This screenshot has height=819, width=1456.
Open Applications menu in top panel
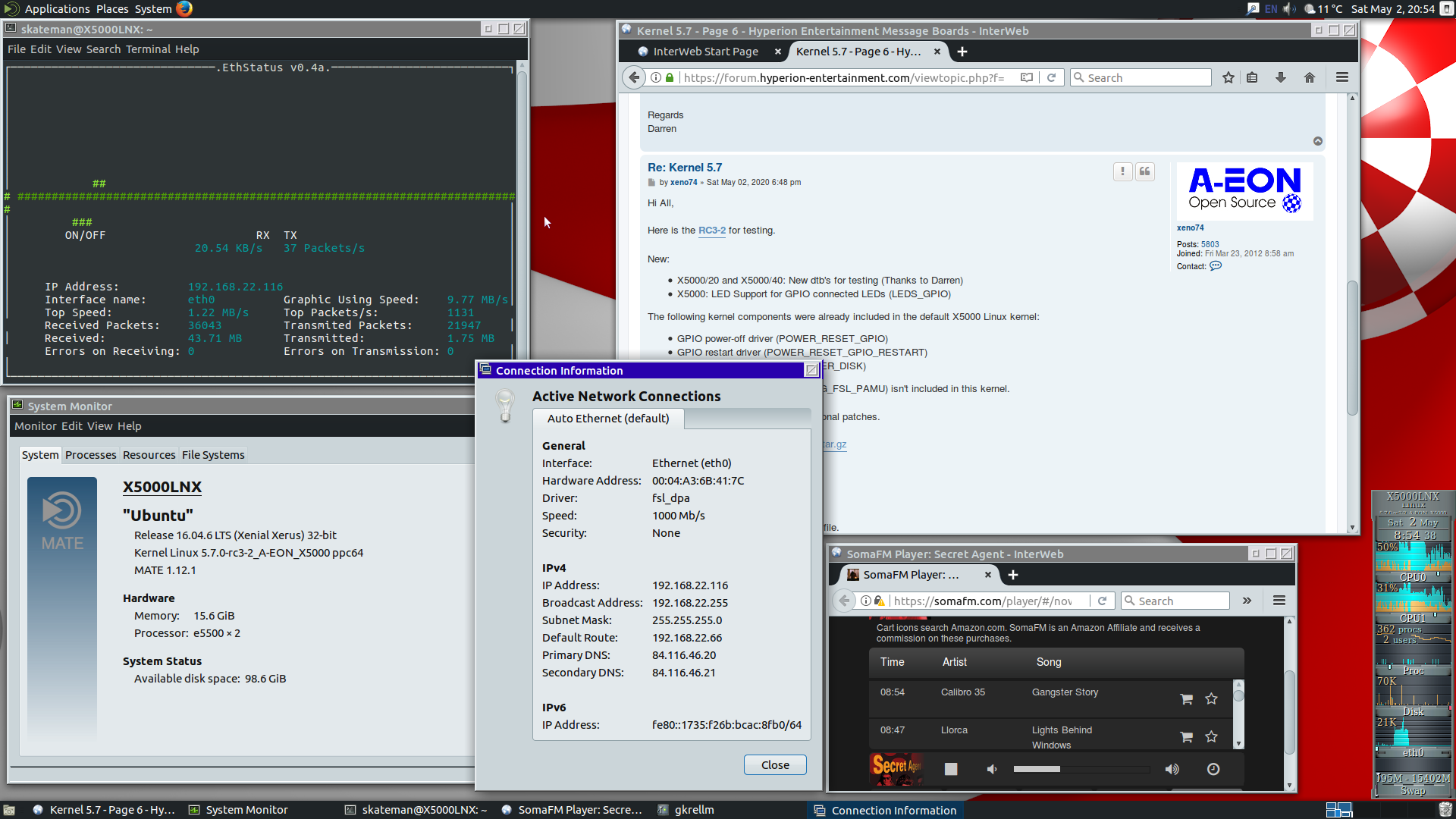(57, 9)
